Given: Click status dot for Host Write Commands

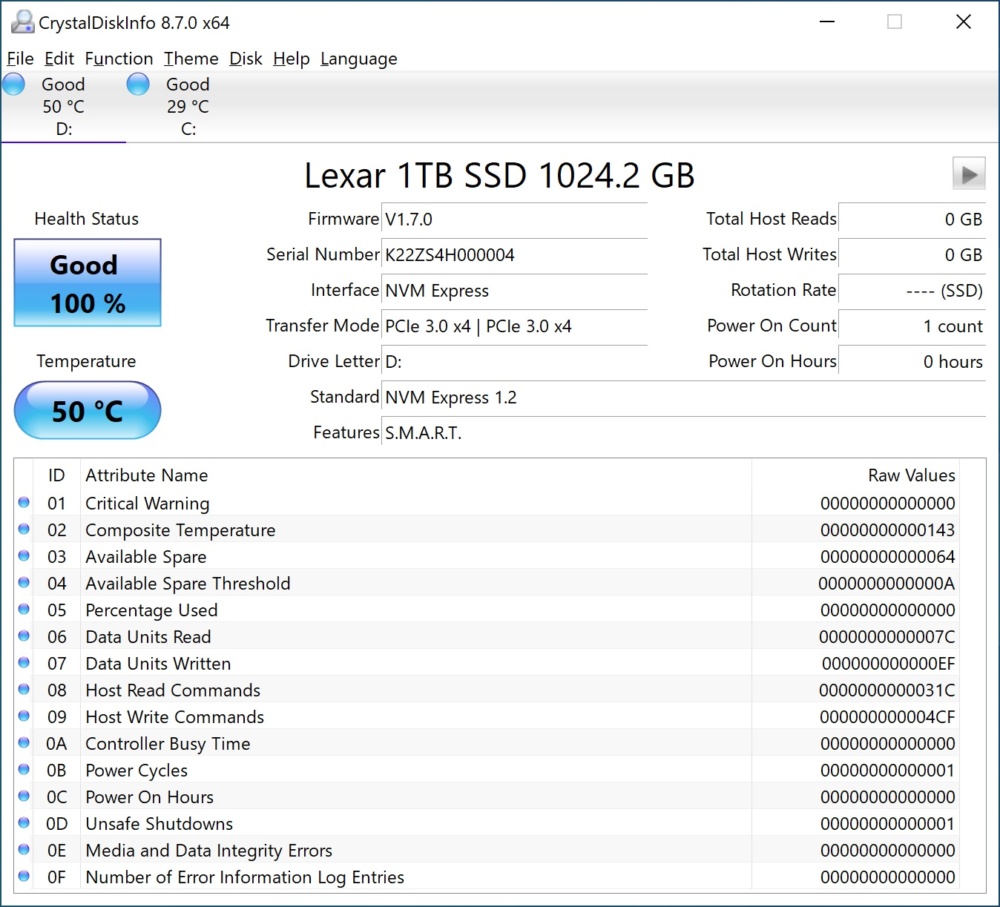Looking at the screenshot, I should tap(24, 717).
